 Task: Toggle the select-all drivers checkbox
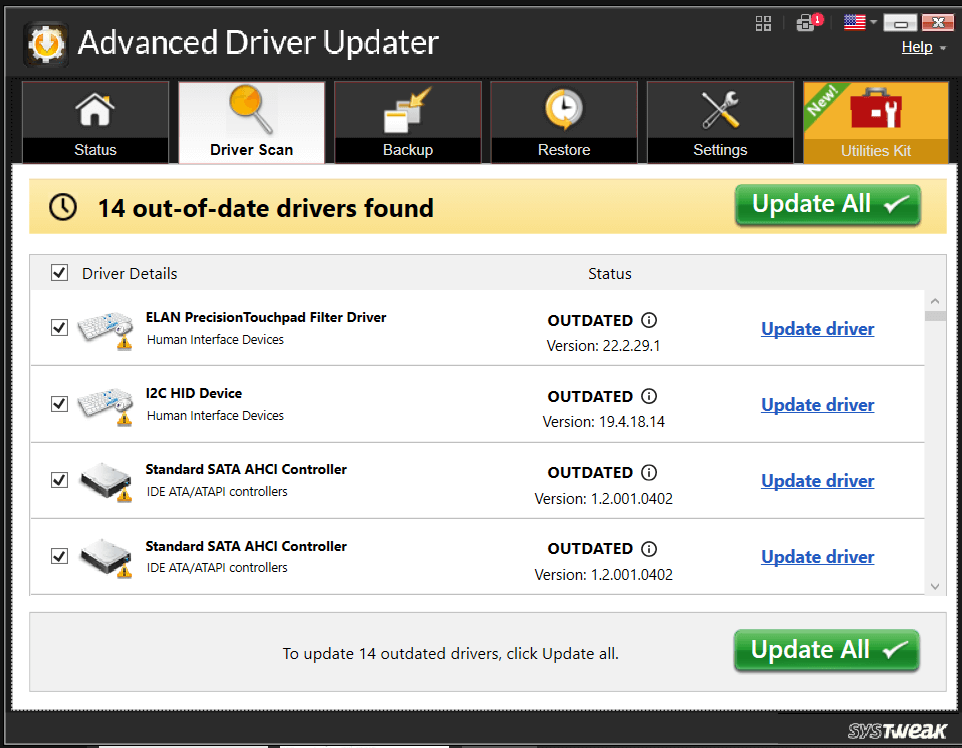point(59,272)
